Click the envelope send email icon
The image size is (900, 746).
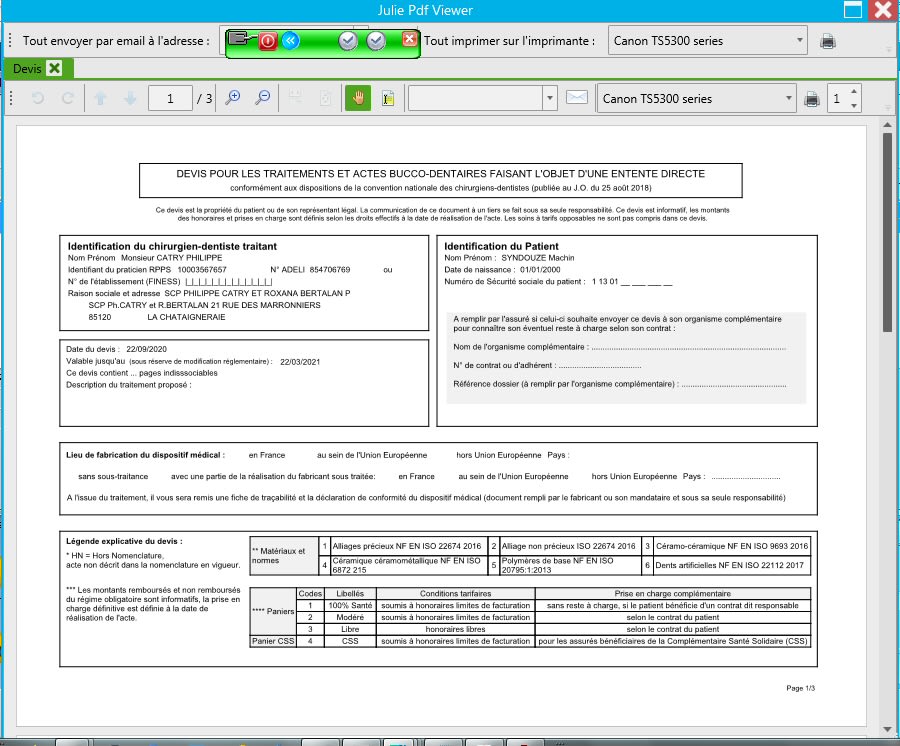pos(576,98)
